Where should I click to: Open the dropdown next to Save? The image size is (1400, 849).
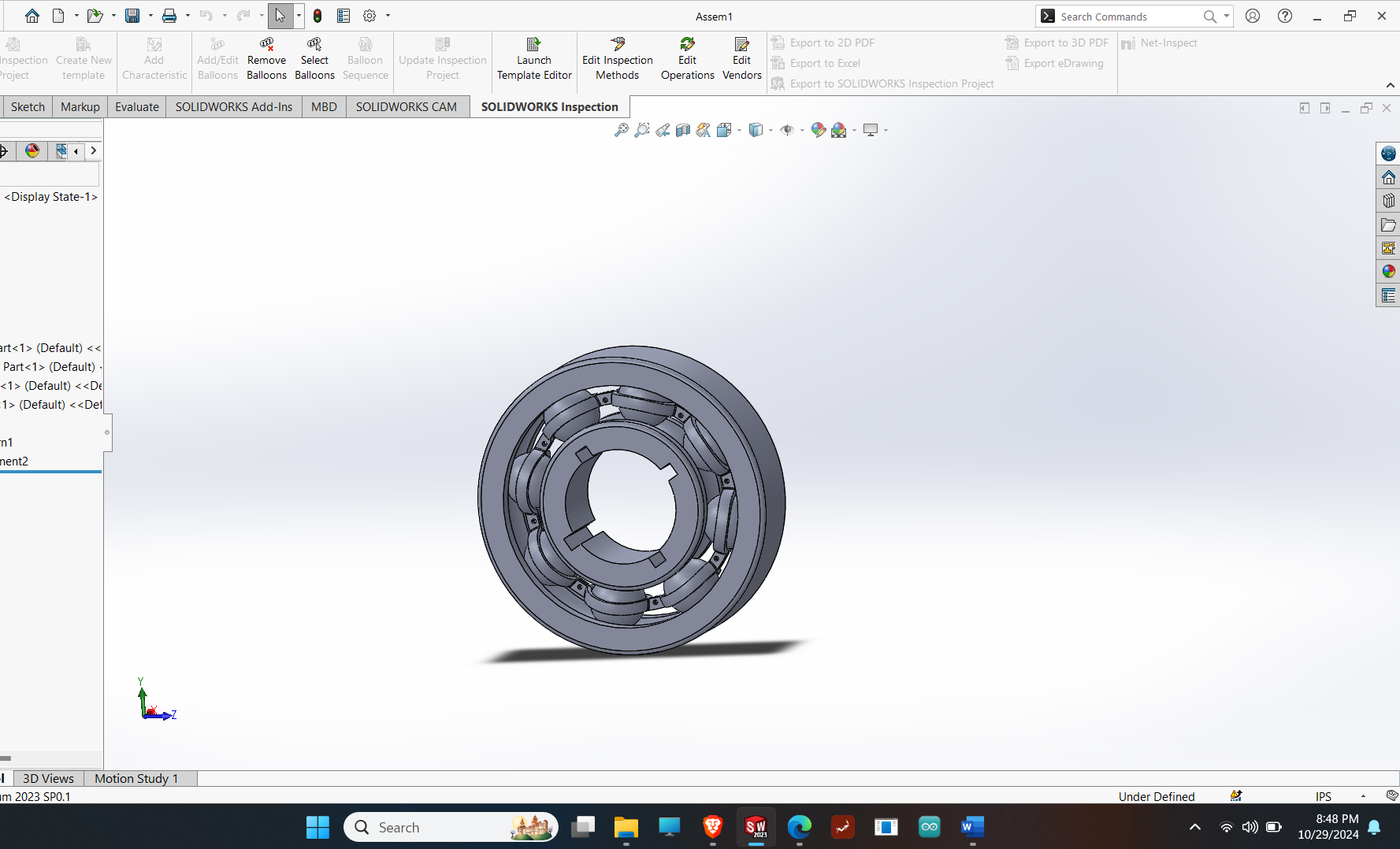[x=150, y=16]
